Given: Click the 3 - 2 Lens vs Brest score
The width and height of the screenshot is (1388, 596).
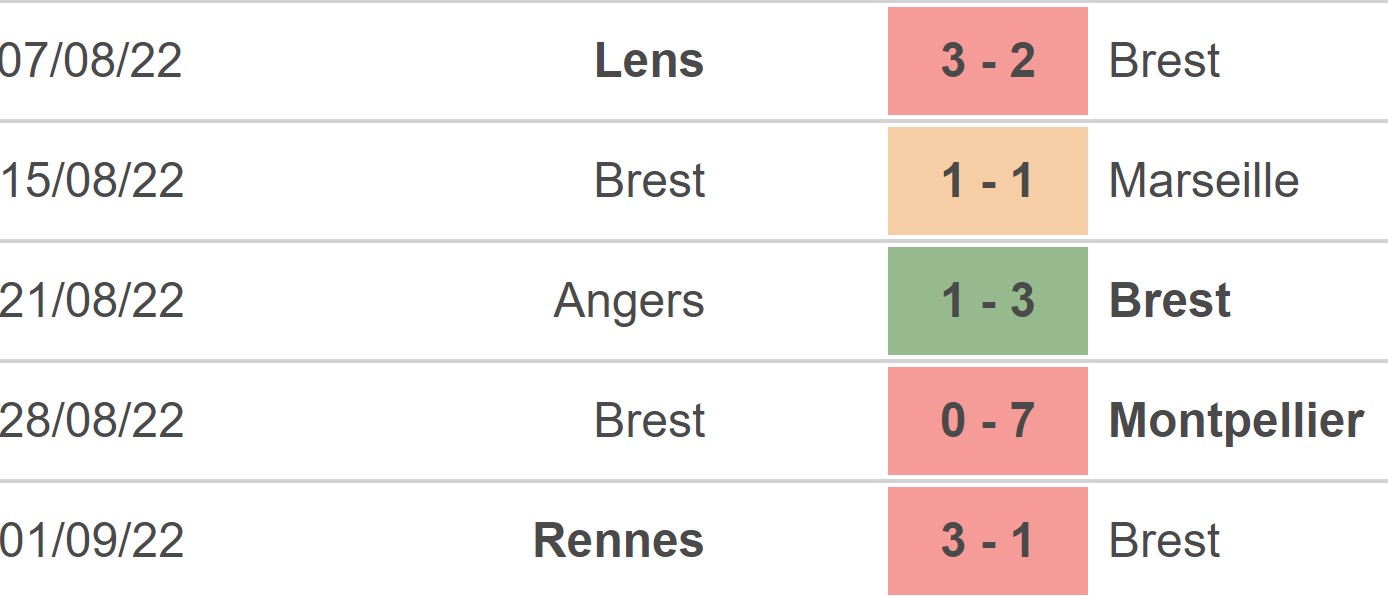Looking at the screenshot, I should [987, 61].
